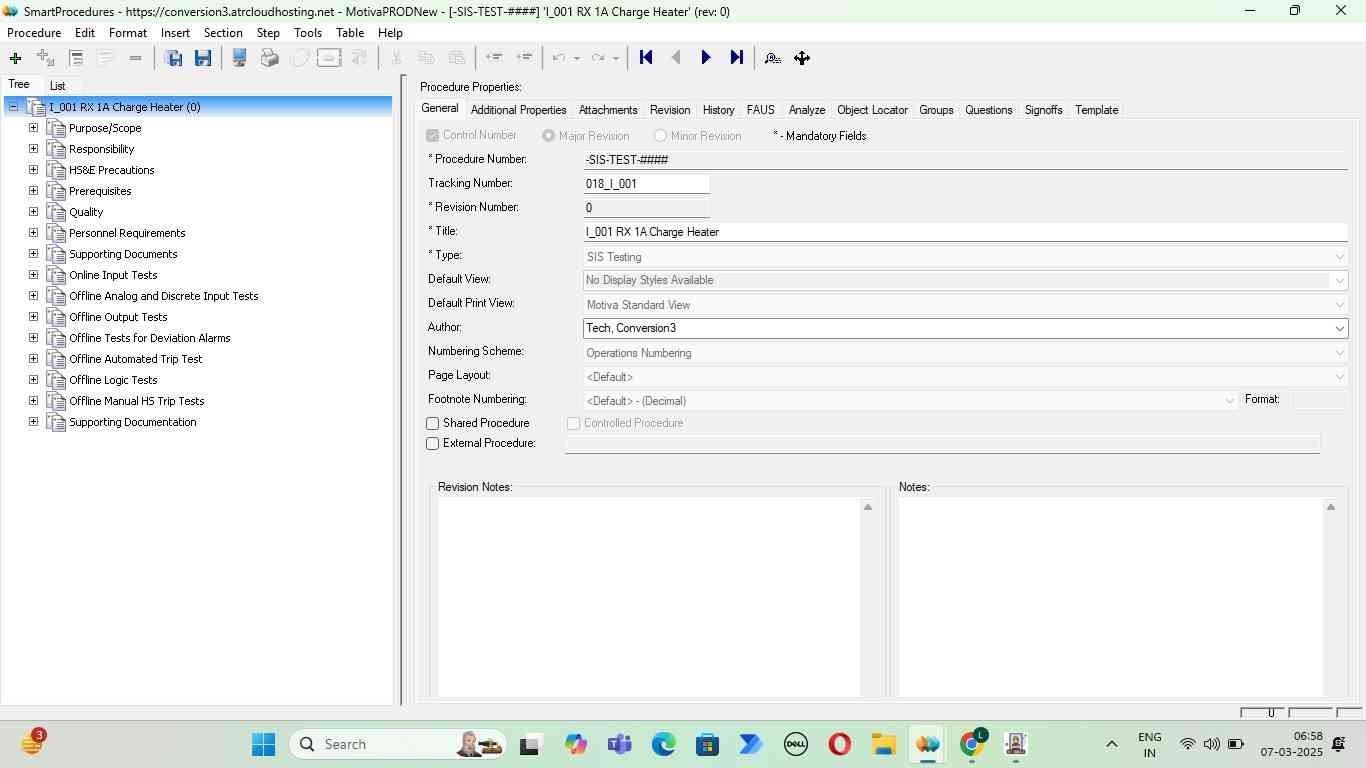Open Microsoft Edge from taskbar
This screenshot has height=768, width=1366.
pos(663,744)
